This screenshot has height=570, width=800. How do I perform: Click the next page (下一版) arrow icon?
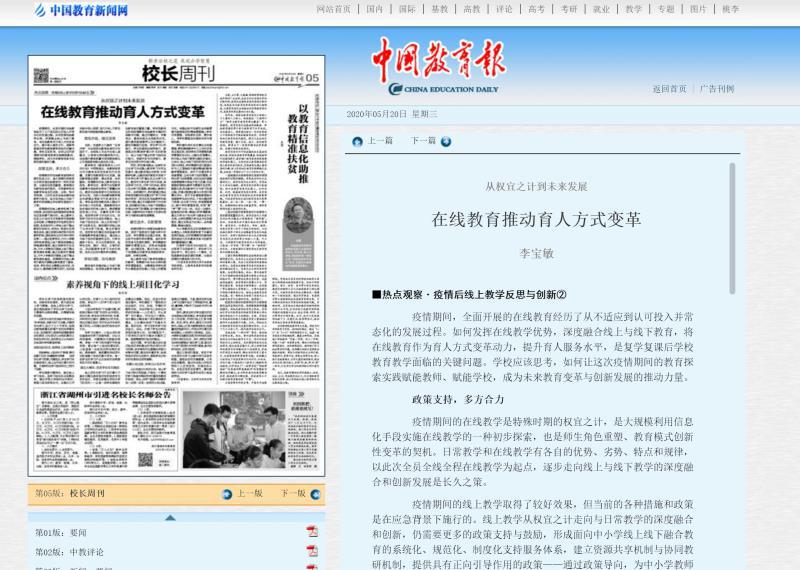(x=315, y=493)
